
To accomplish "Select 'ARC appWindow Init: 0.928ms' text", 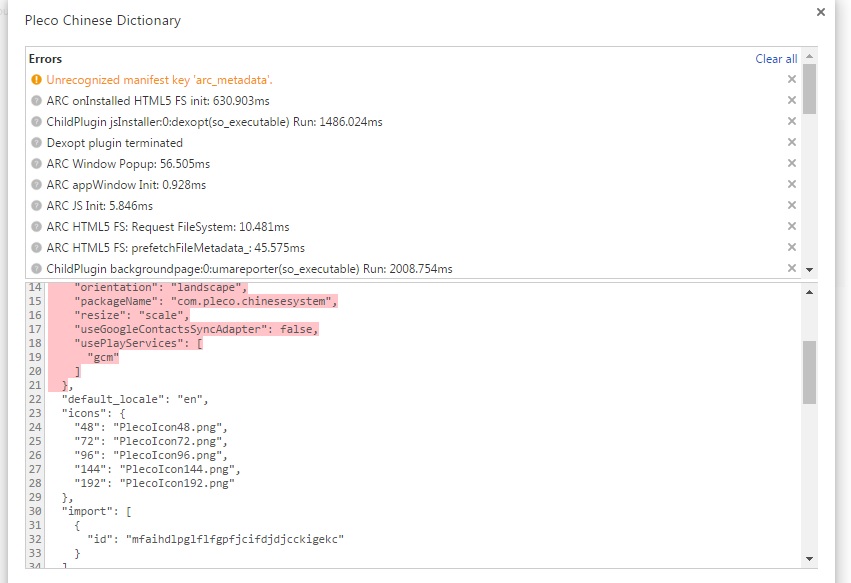I will click(126, 185).
